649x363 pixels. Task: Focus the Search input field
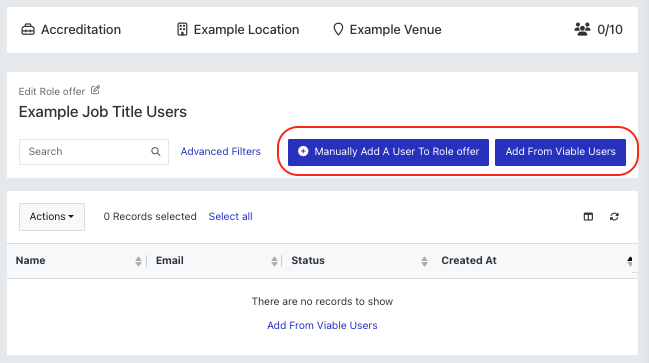(x=94, y=152)
